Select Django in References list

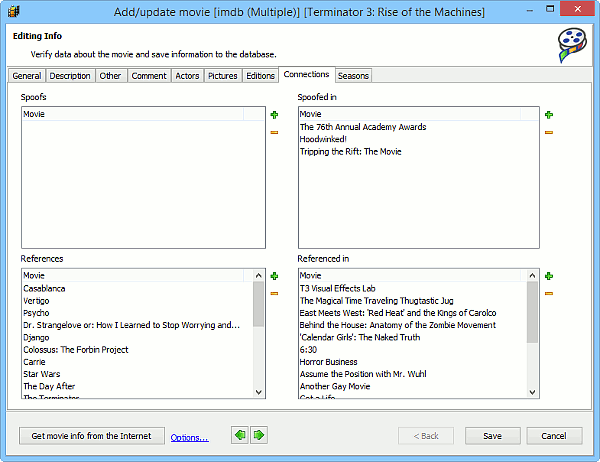tap(36, 337)
